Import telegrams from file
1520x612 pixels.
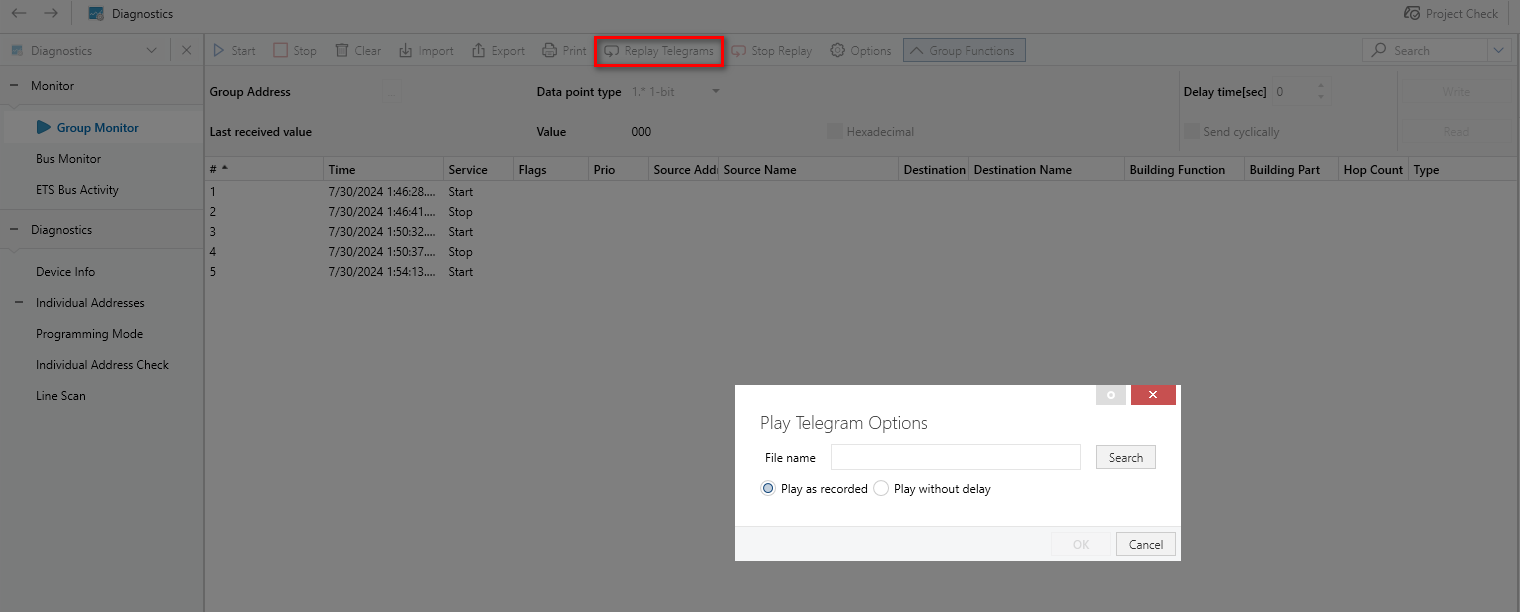pyautogui.click(x=426, y=50)
